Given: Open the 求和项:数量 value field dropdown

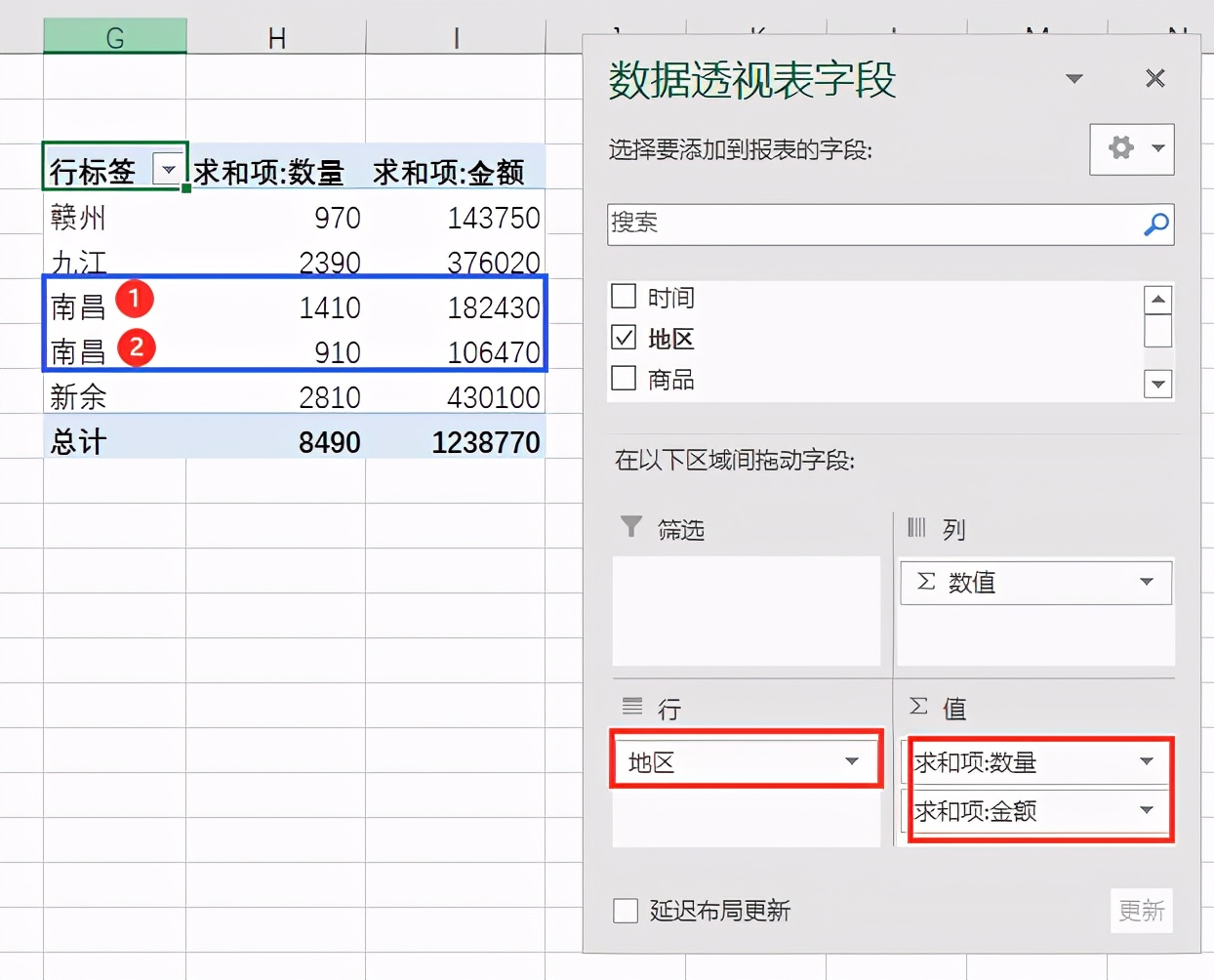Looking at the screenshot, I should coord(1147,761).
